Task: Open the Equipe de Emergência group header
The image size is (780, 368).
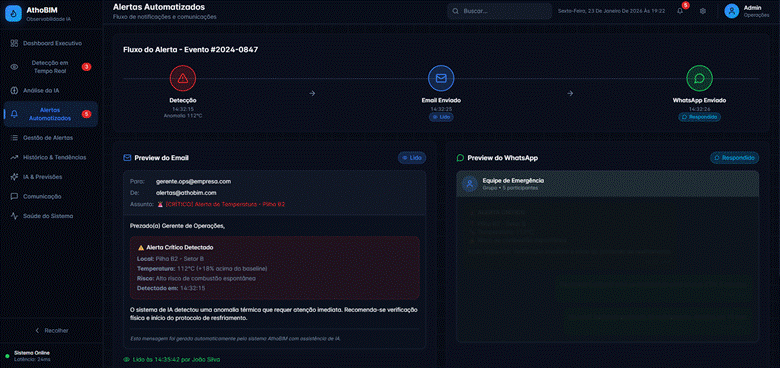Action: click(x=607, y=184)
